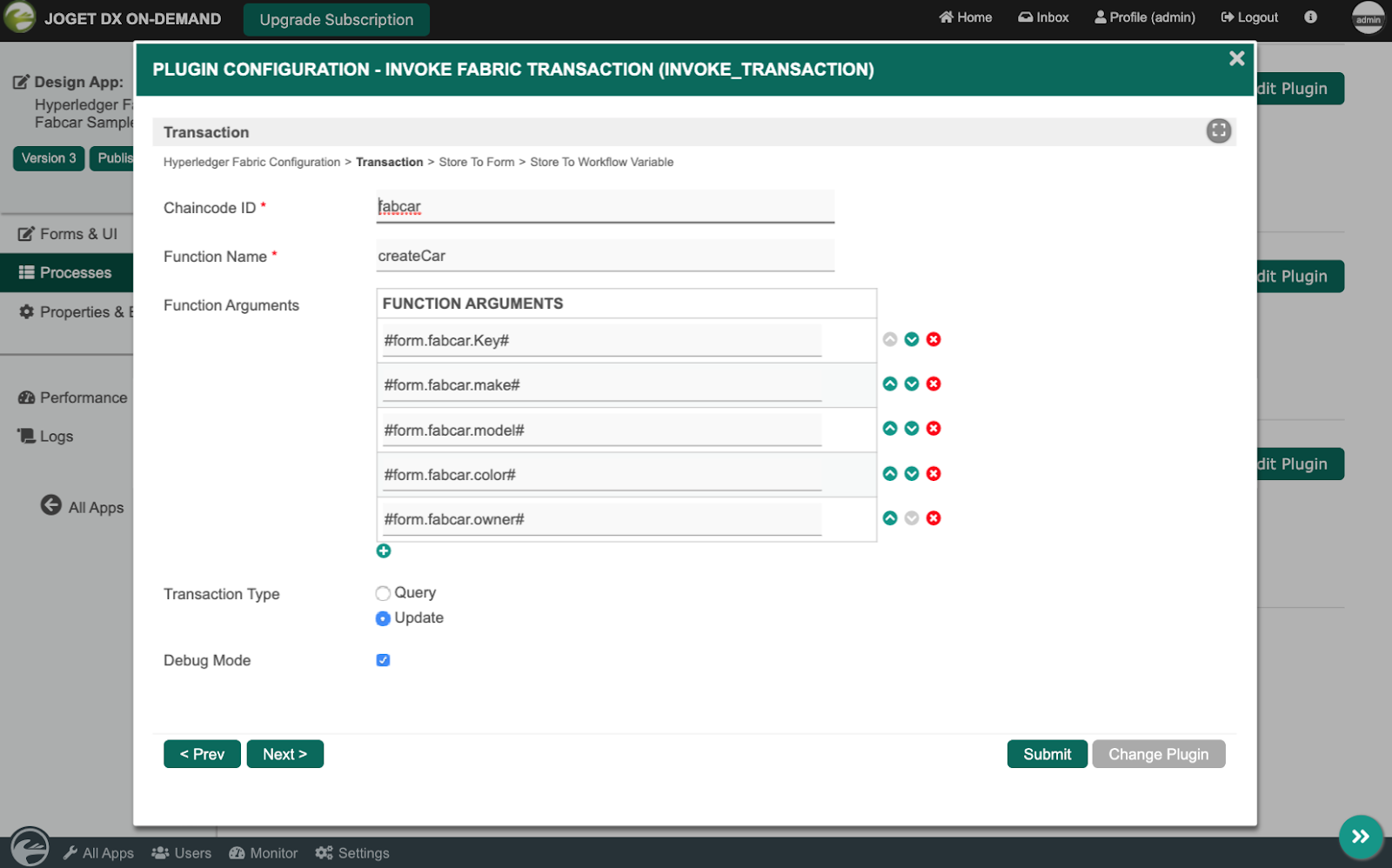Jump to the Store To Form step

click(477, 162)
